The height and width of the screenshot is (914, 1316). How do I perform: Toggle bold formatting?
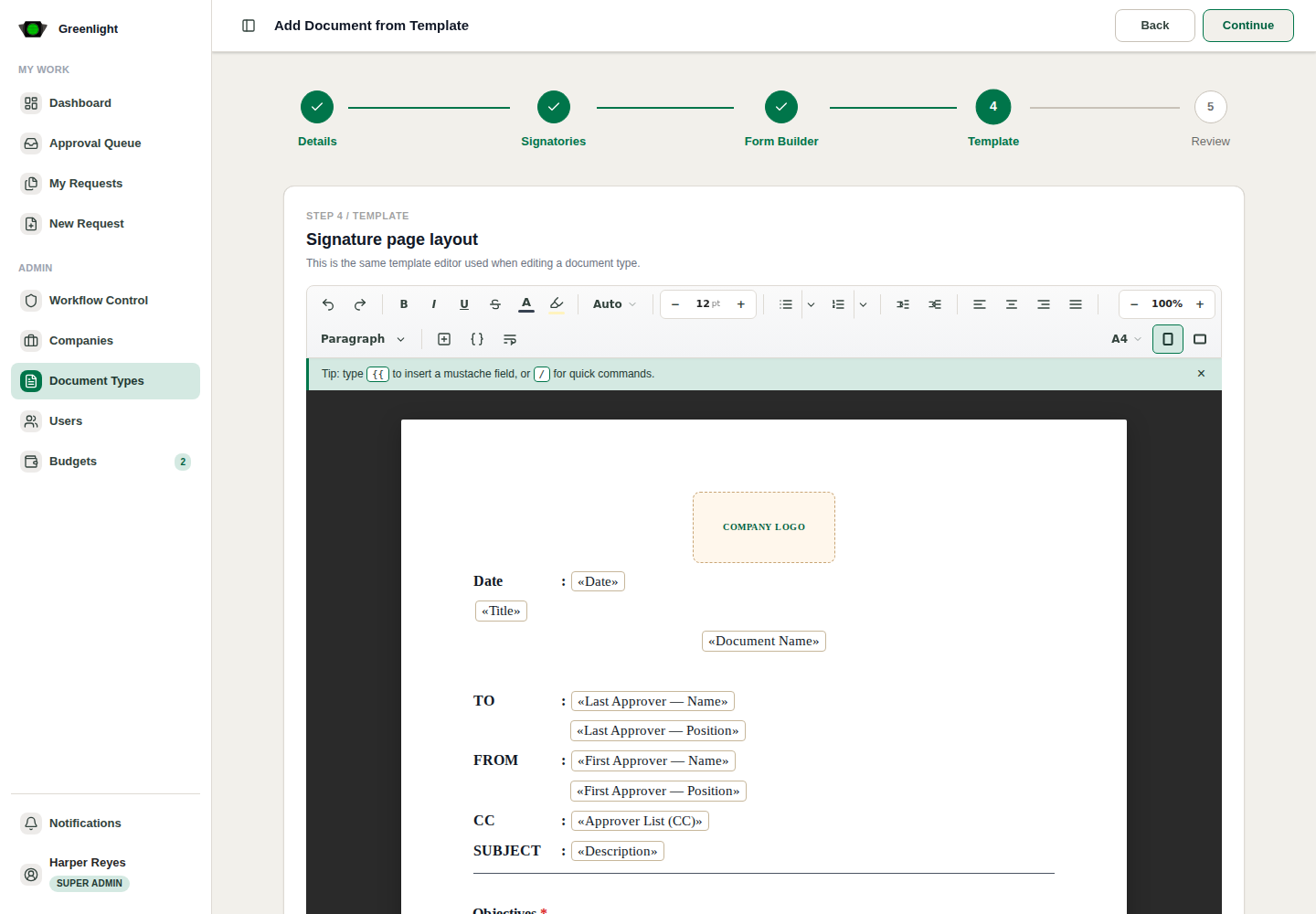point(404,304)
